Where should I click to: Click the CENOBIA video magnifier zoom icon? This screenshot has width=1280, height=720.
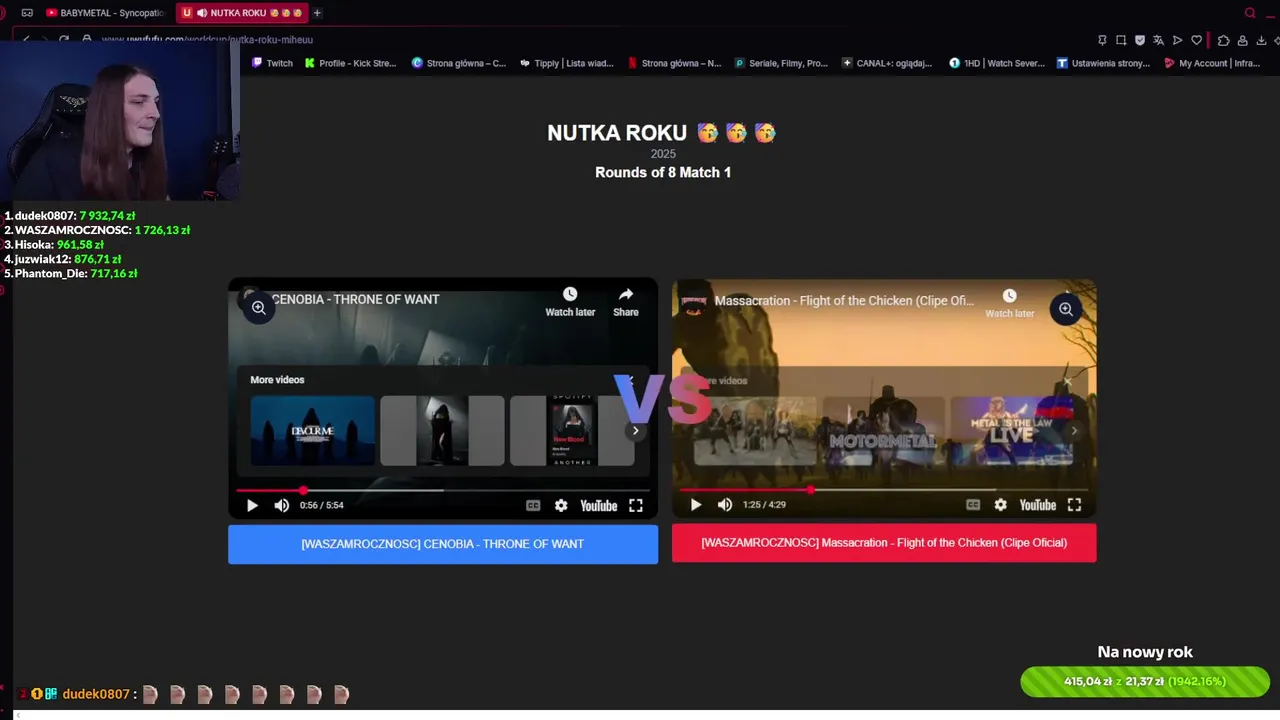tap(258, 307)
